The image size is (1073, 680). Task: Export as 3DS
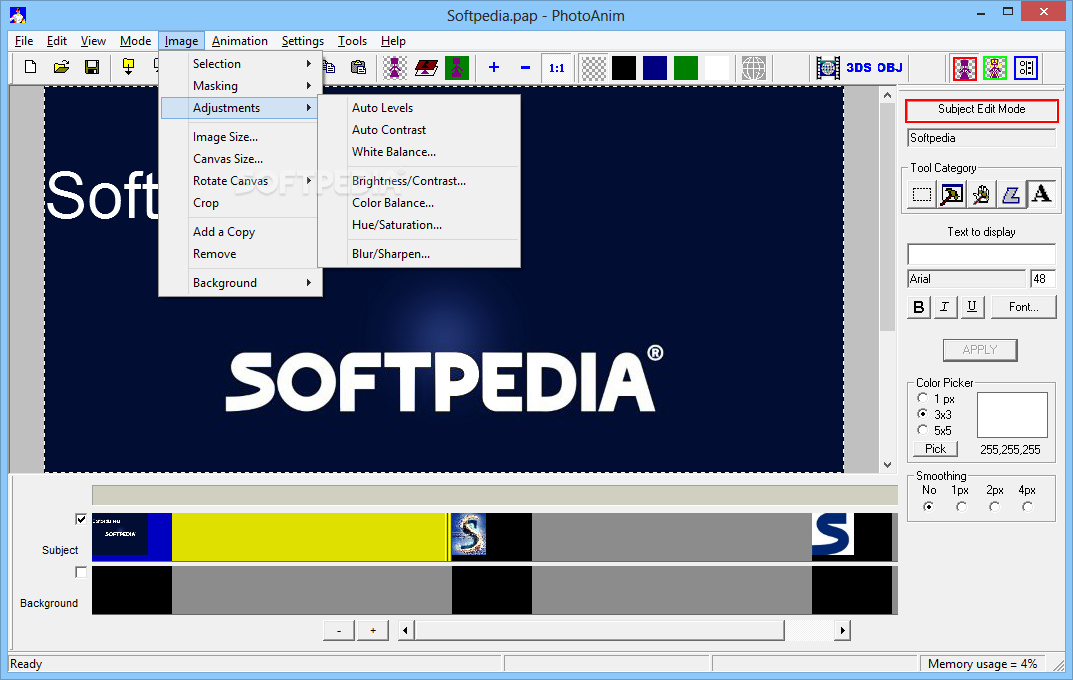(859, 68)
